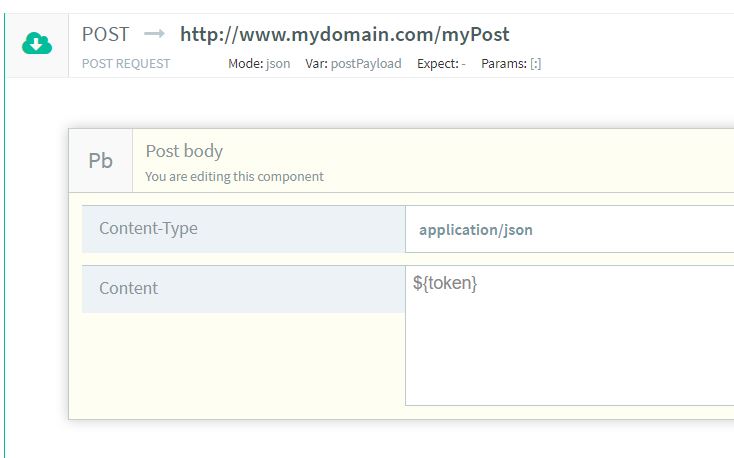Viewport: 734px width, 458px height.
Task: Select the Pb component badge
Action: click(x=101, y=161)
